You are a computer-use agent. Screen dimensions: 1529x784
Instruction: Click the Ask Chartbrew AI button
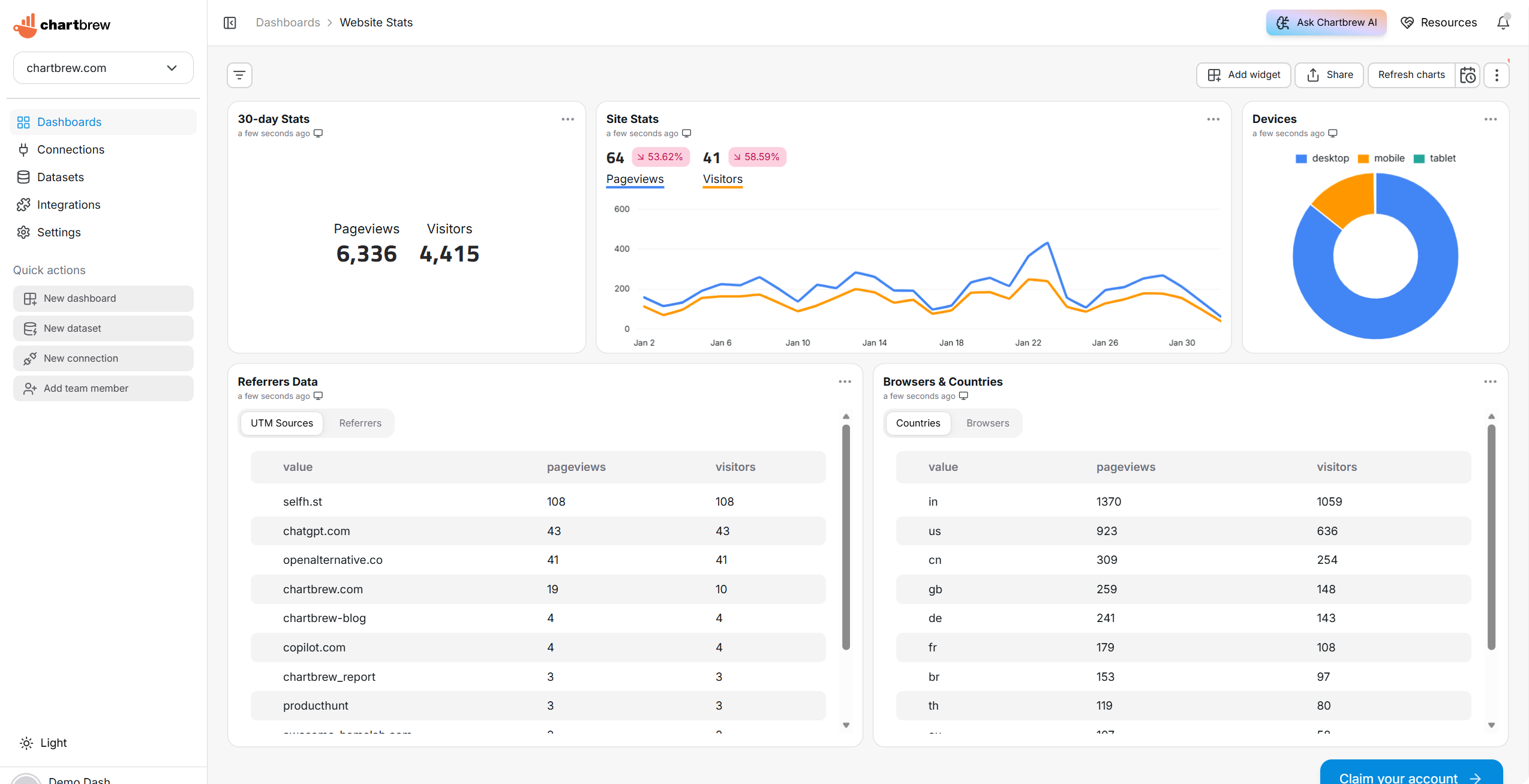point(1326,23)
